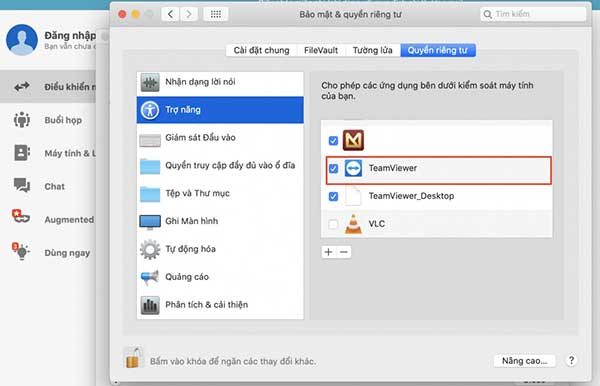Click Đăng nhập in TeamViewer window
The width and height of the screenshot is (600, 386).
70,36
